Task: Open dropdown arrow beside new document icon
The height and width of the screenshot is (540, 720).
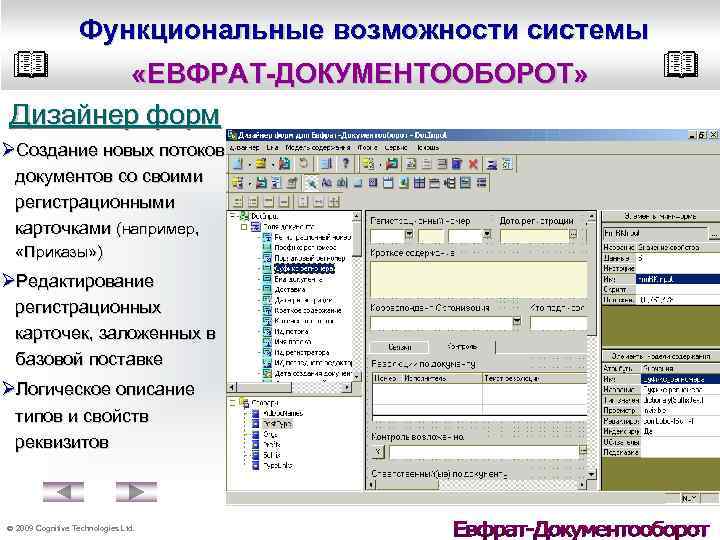Action: pyautogui.click(x=248, y=164)
